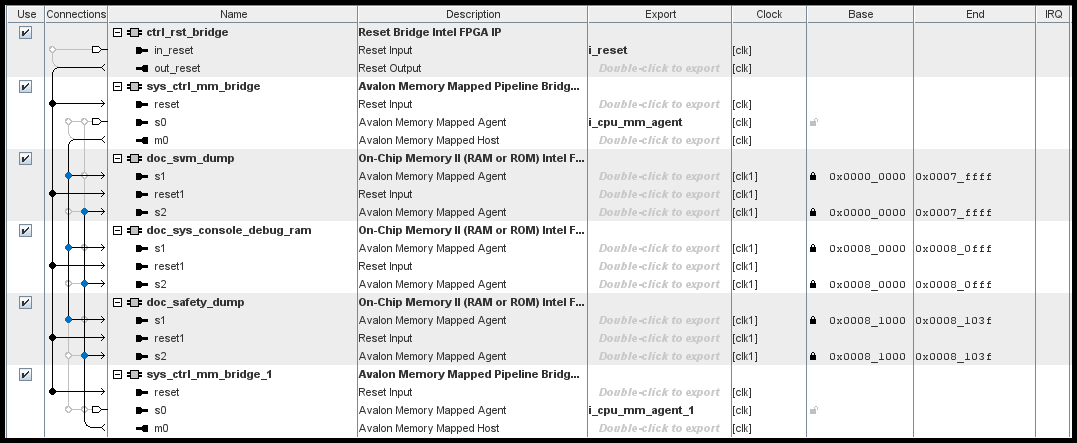The width and height of the screenshot is (1077, 443).
Task: Collapse the ctrl_rst_bridge component tree
Action: coord(118,32)
